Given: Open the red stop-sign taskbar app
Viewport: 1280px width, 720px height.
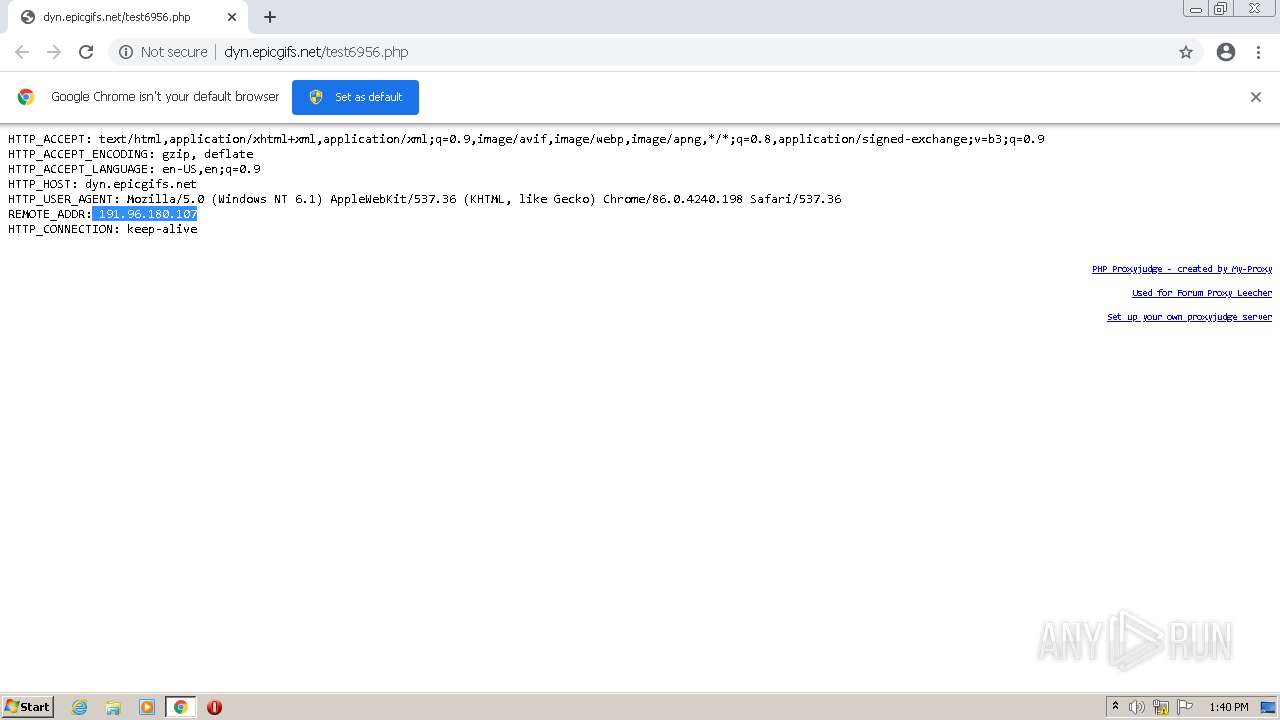Looking at the screenshot, I should tap(214, 707).
